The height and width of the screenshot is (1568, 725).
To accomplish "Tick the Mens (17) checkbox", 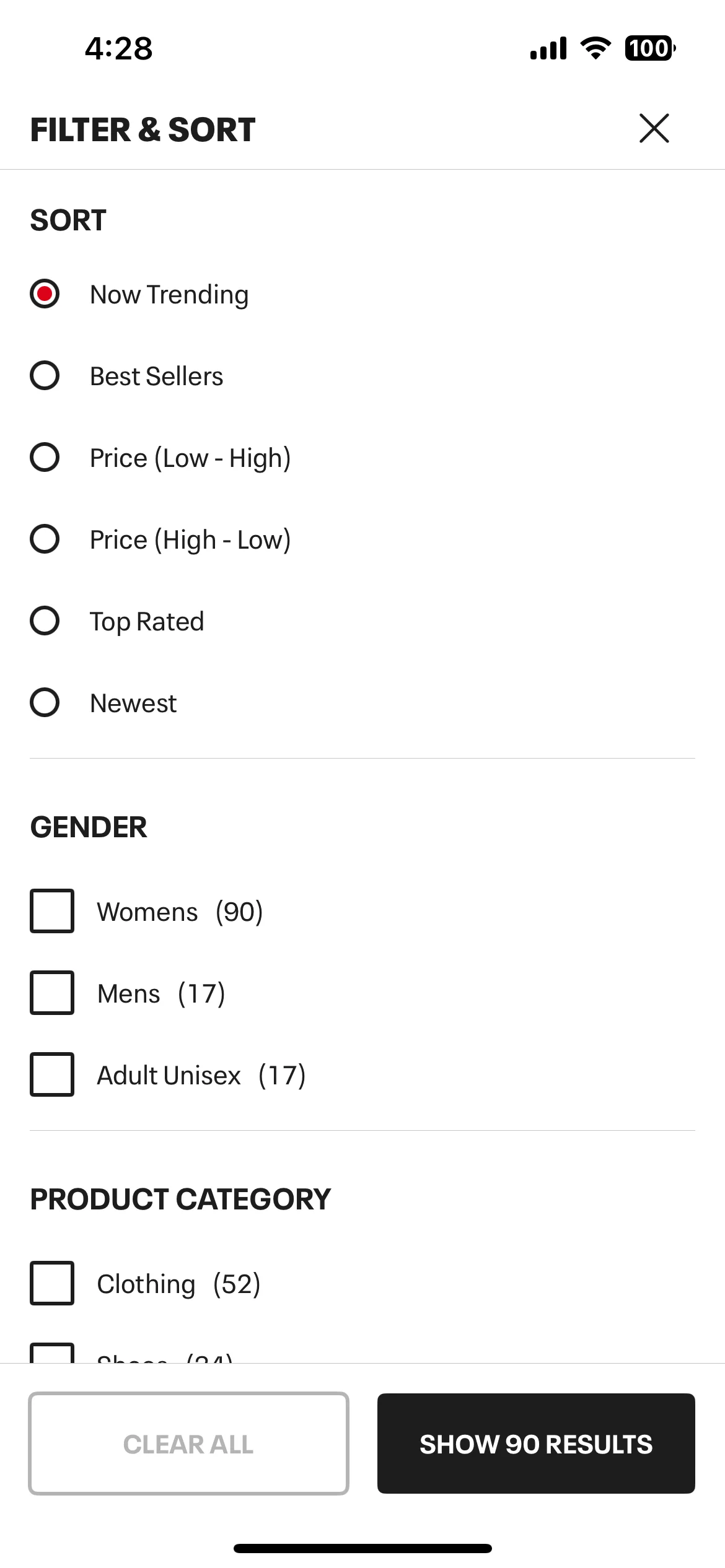I will point(52,993).
